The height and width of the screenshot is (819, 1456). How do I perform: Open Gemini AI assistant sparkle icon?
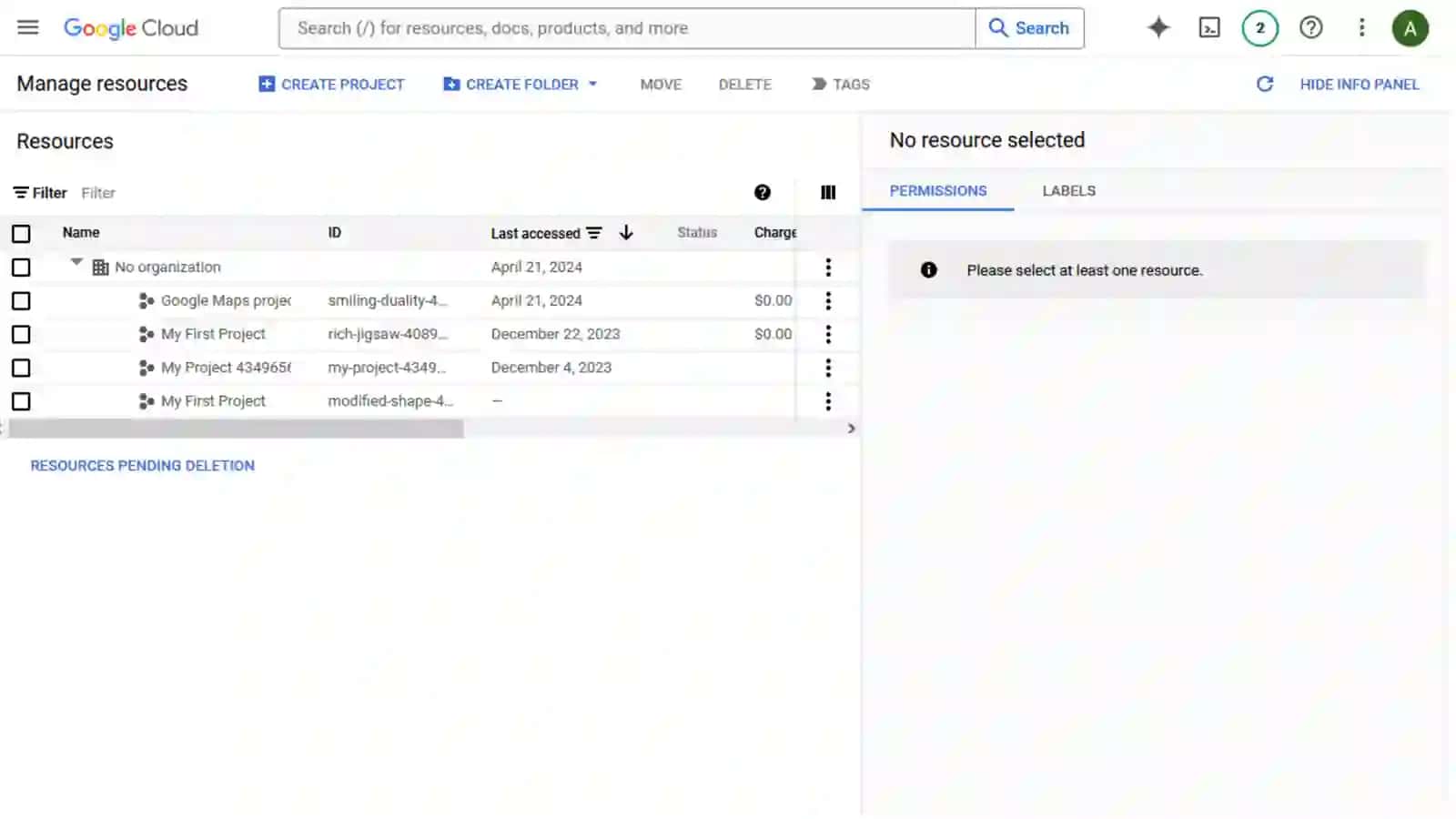[1158, 28]
